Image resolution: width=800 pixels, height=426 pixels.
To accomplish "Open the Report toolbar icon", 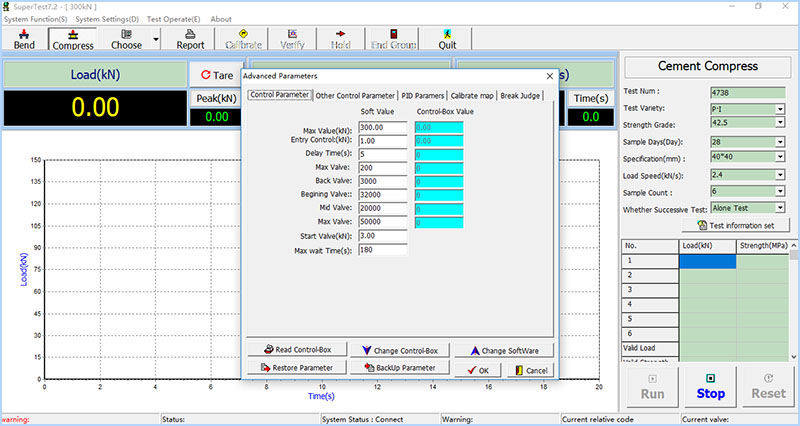I will coord(190,38).
